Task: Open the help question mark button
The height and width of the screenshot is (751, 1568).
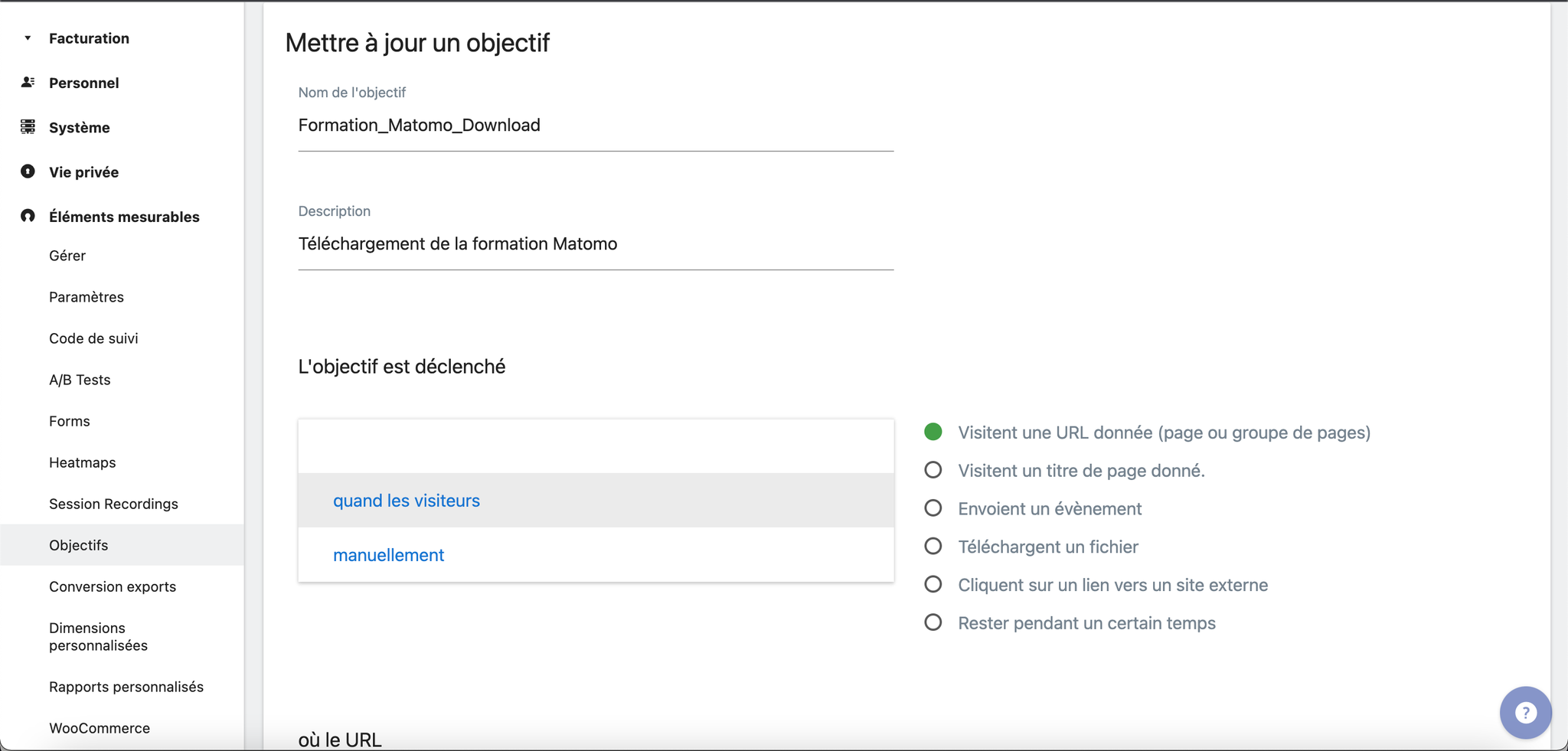Action: click(x=1525, y=713)
